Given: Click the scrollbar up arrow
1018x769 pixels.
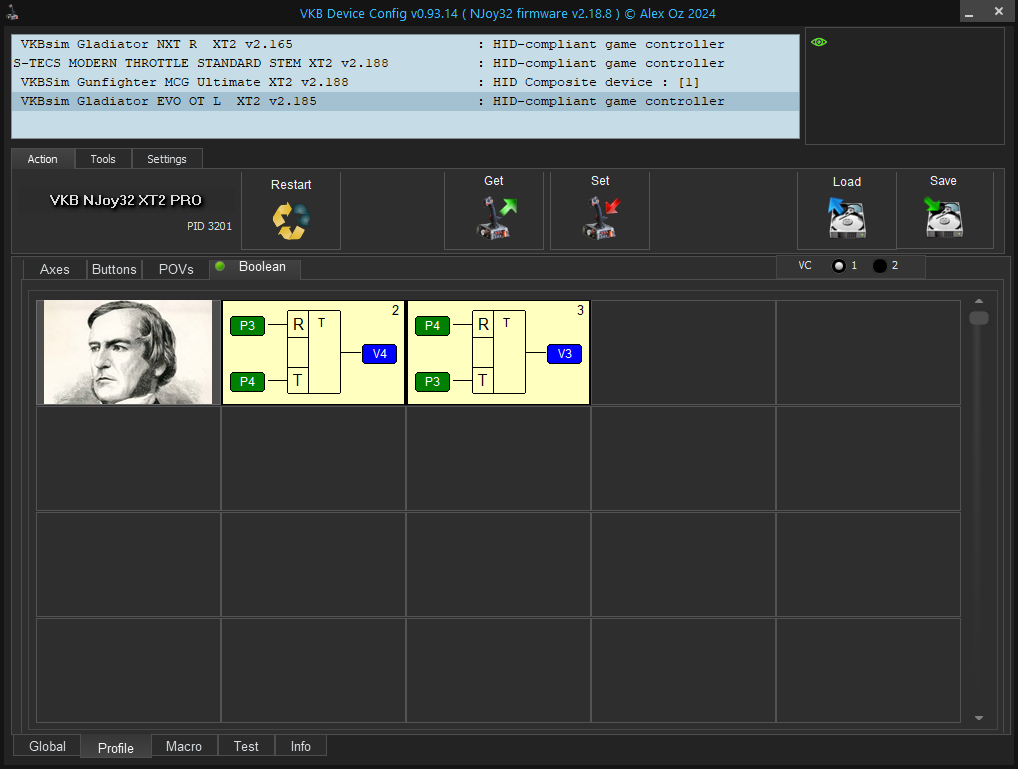Looking at the screenshot, I should pos(979,301).
